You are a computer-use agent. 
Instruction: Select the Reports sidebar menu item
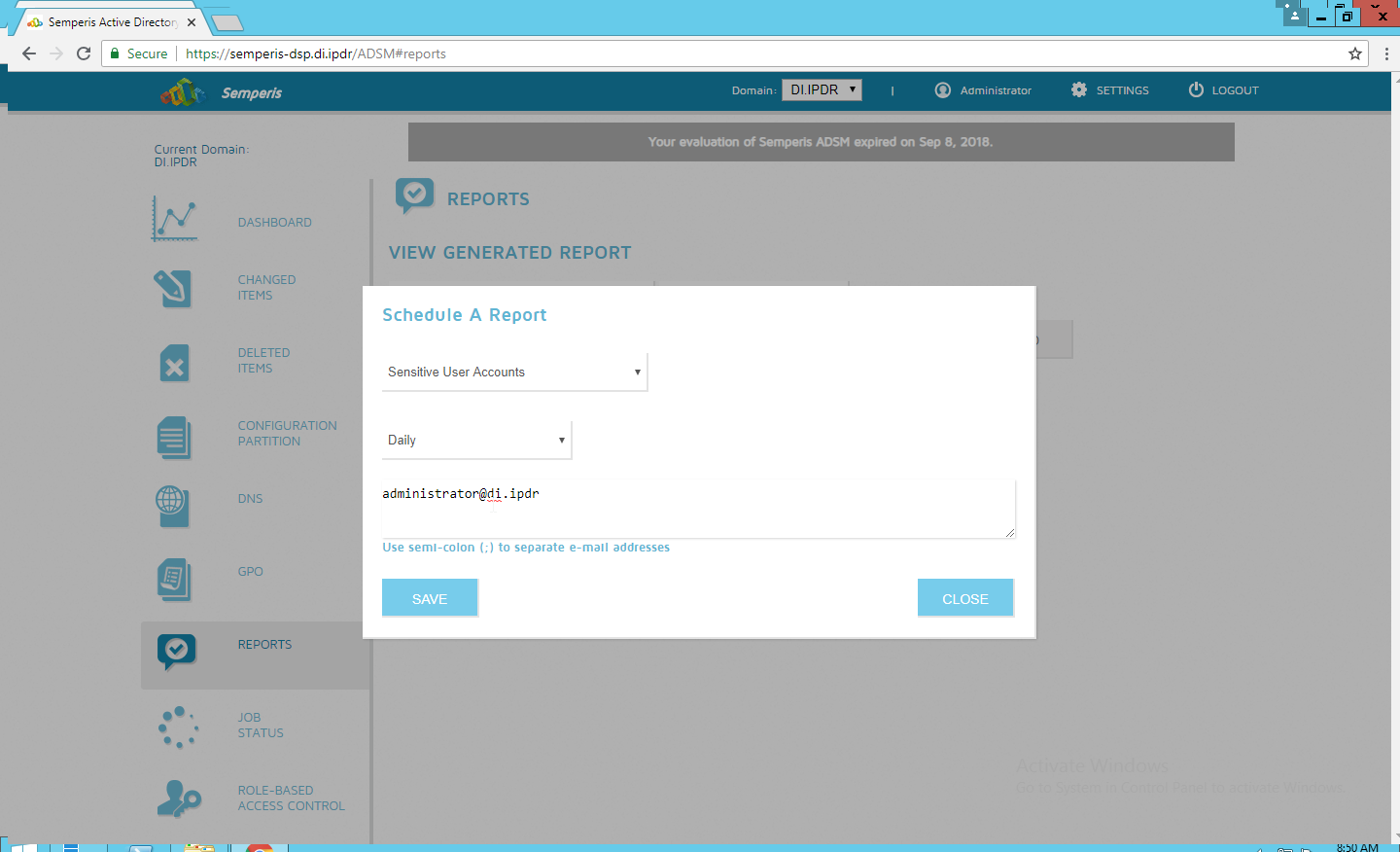pos(264,645)
